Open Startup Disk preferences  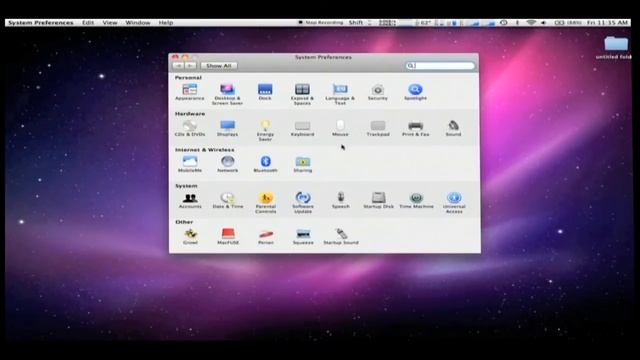pos(378,200)
